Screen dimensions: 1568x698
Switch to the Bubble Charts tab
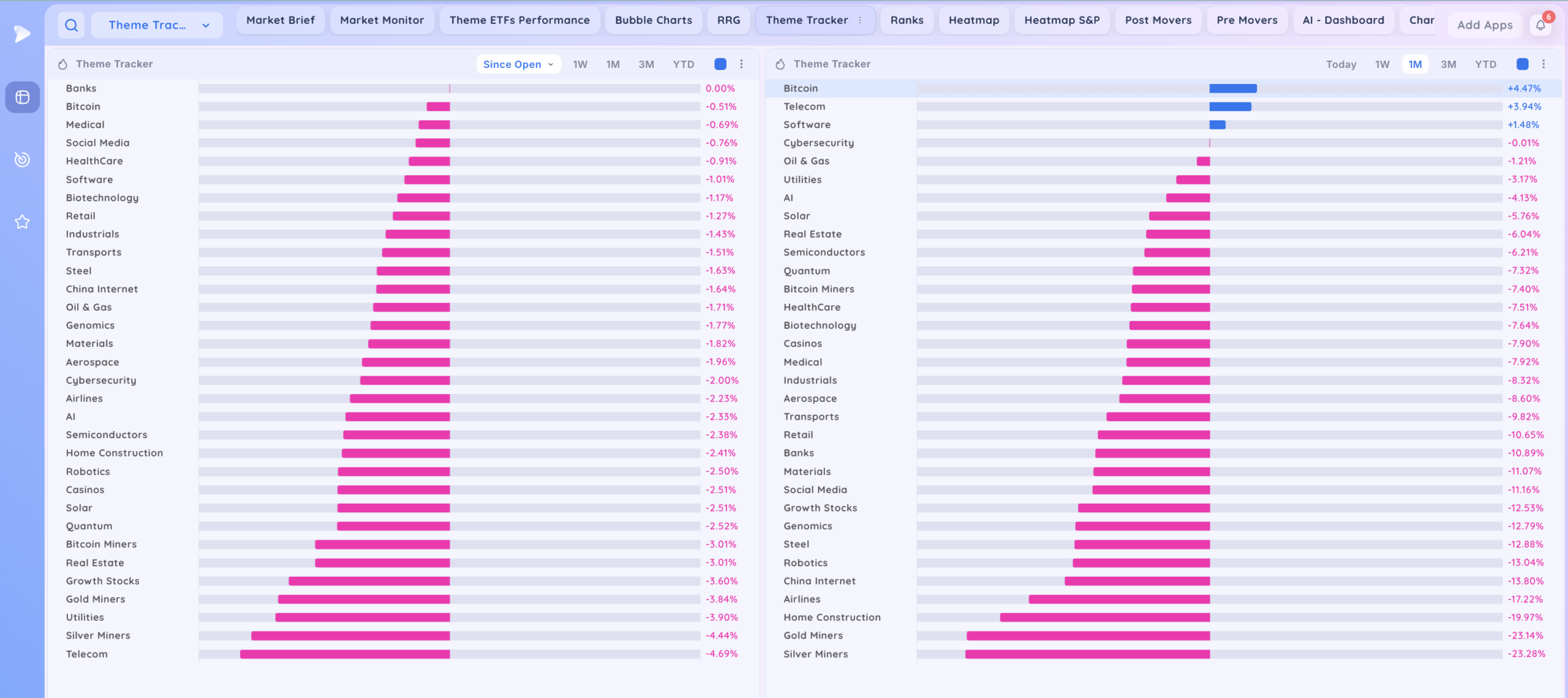pyautogui.click(x=653, y=20)
